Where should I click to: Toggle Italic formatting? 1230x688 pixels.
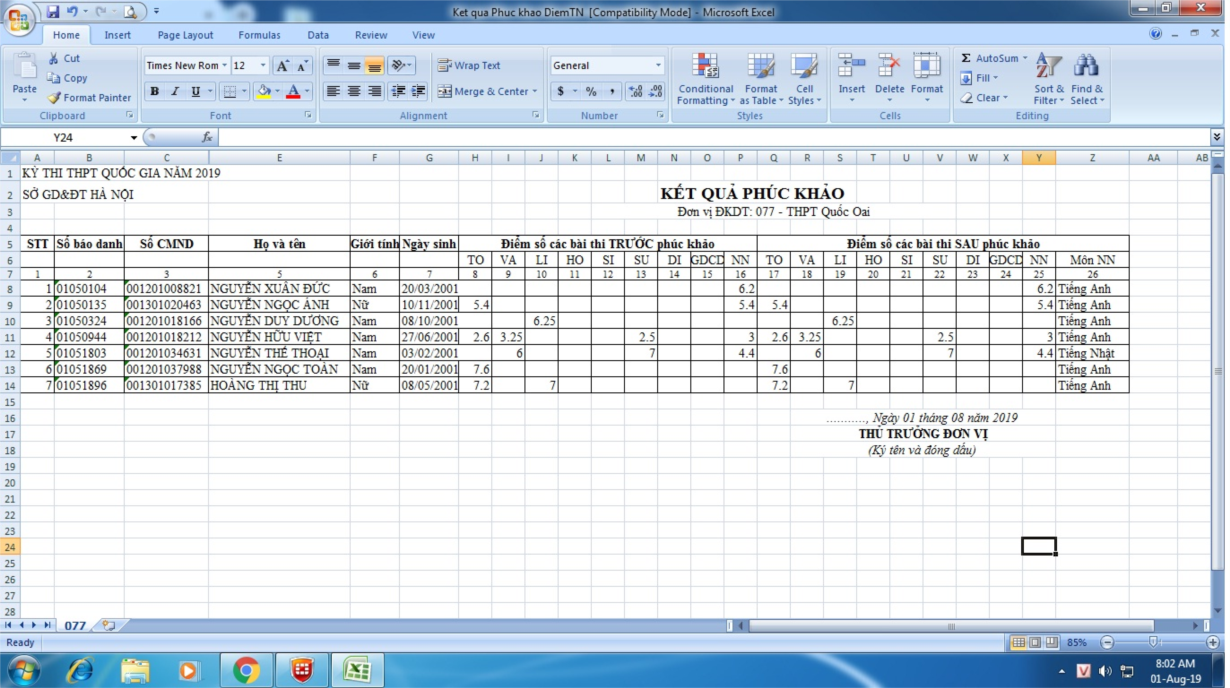[x=175, y=92]
